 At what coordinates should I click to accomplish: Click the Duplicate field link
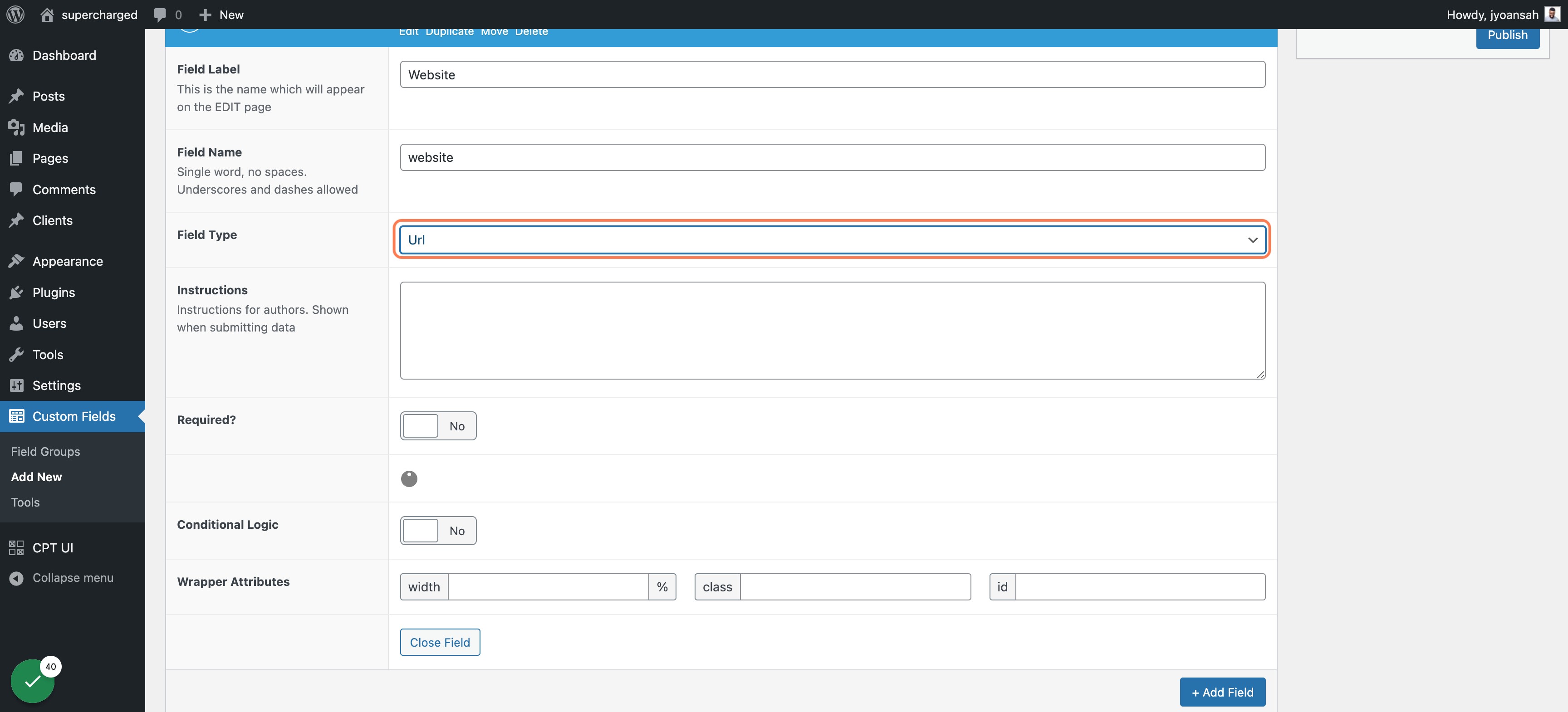coord(449,32)
